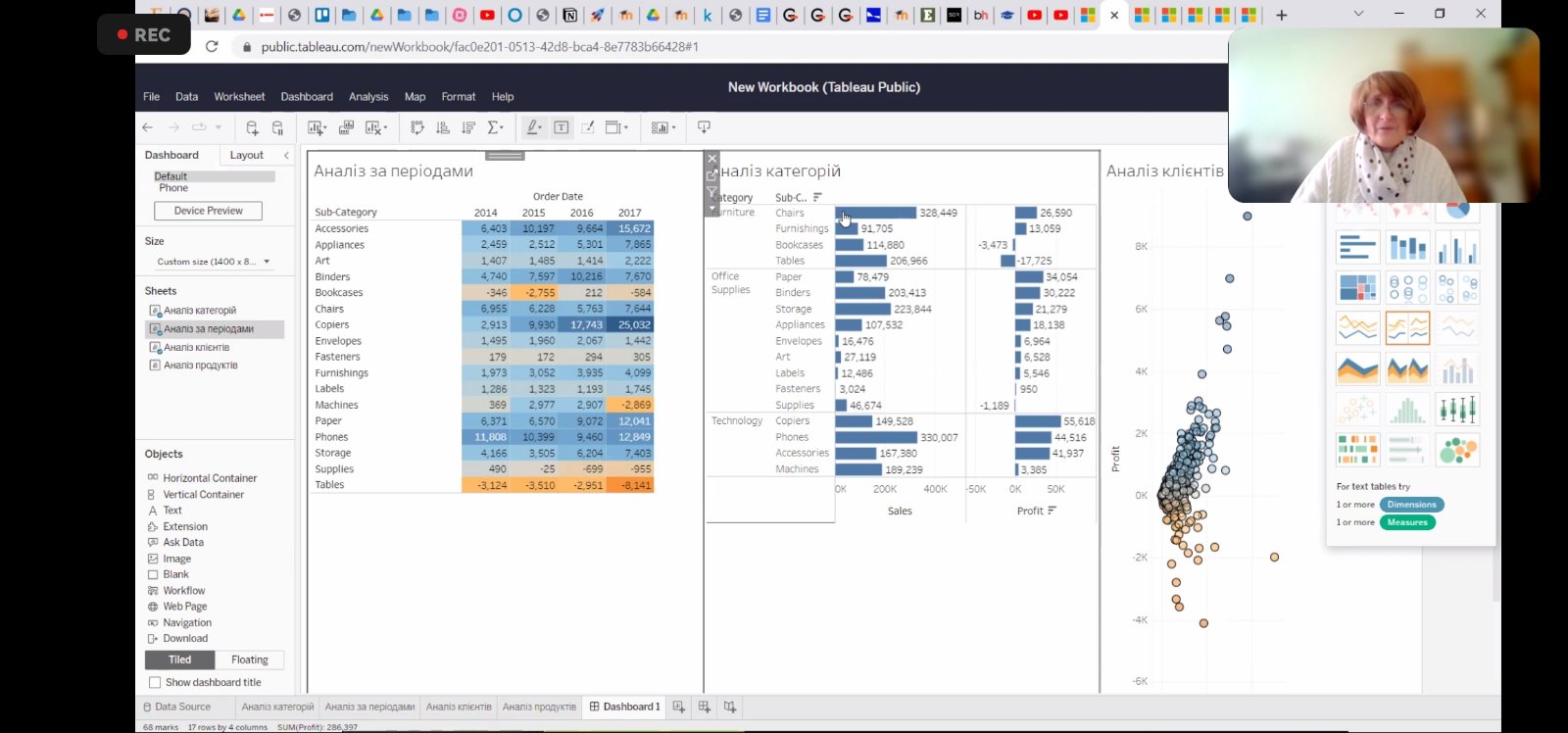Click the Duplicate Sheet toolbar icon
The image size is (1568, 733).
point(346,127)
